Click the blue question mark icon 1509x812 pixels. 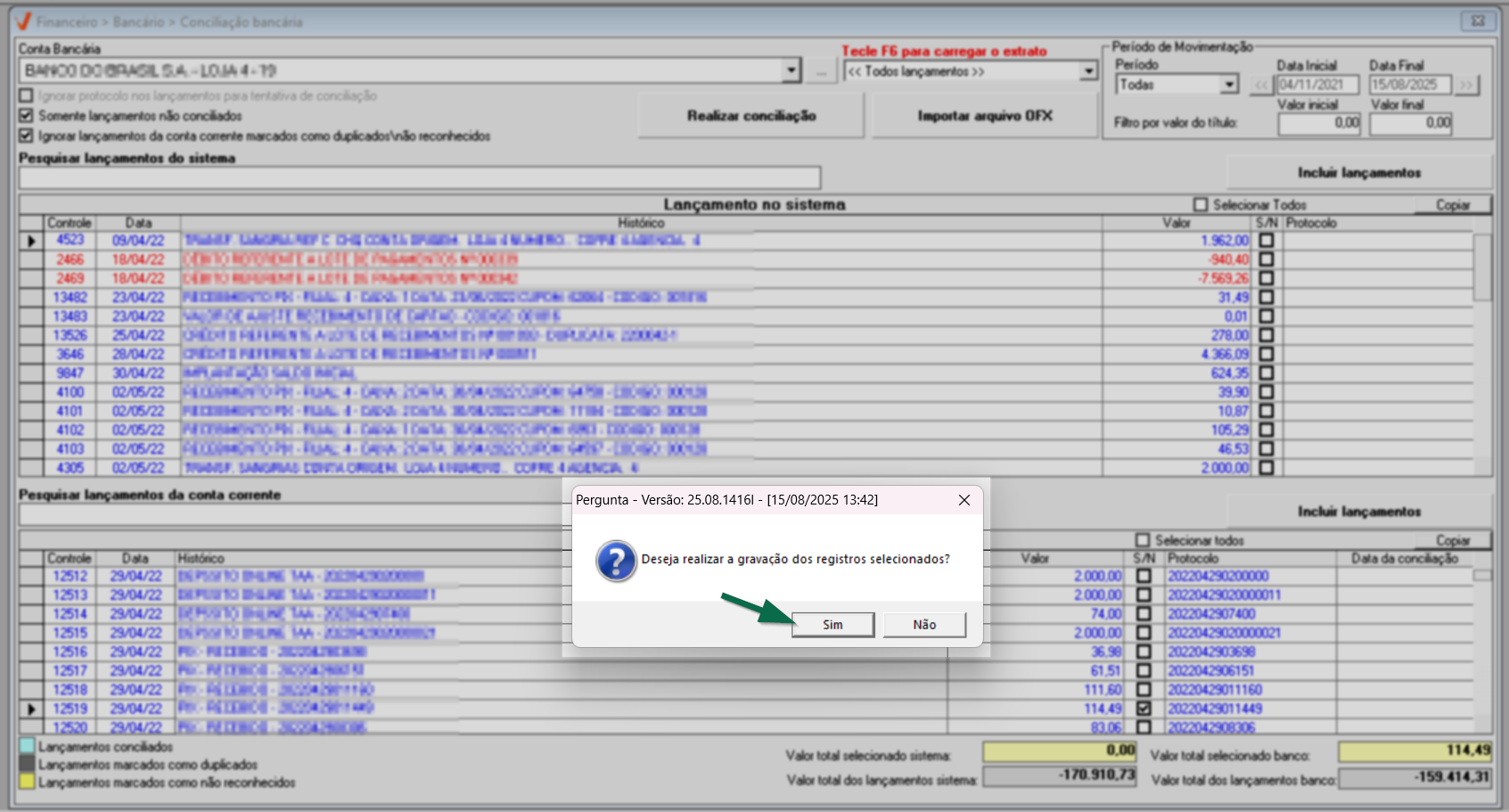tap(616, 561)
